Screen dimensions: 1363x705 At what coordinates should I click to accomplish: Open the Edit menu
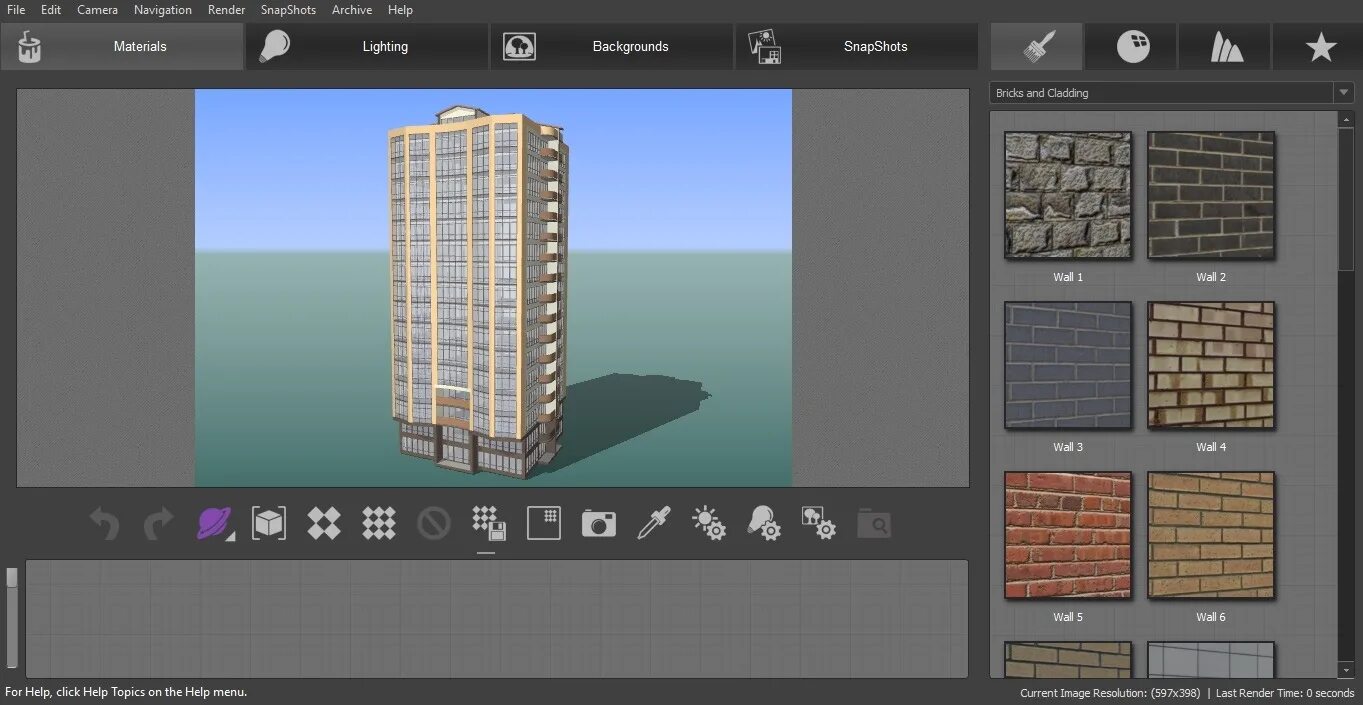pyautogui.click(x=51, y=10)
